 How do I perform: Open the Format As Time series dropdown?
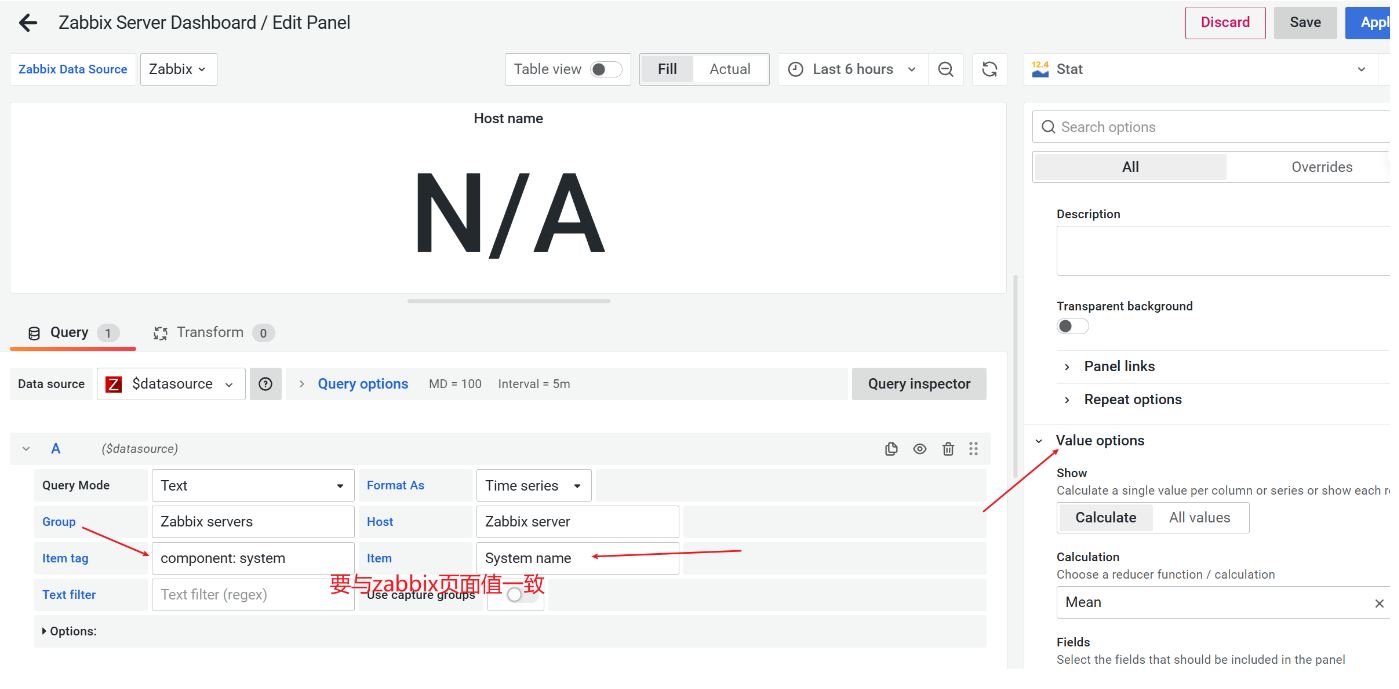[534, 486]
